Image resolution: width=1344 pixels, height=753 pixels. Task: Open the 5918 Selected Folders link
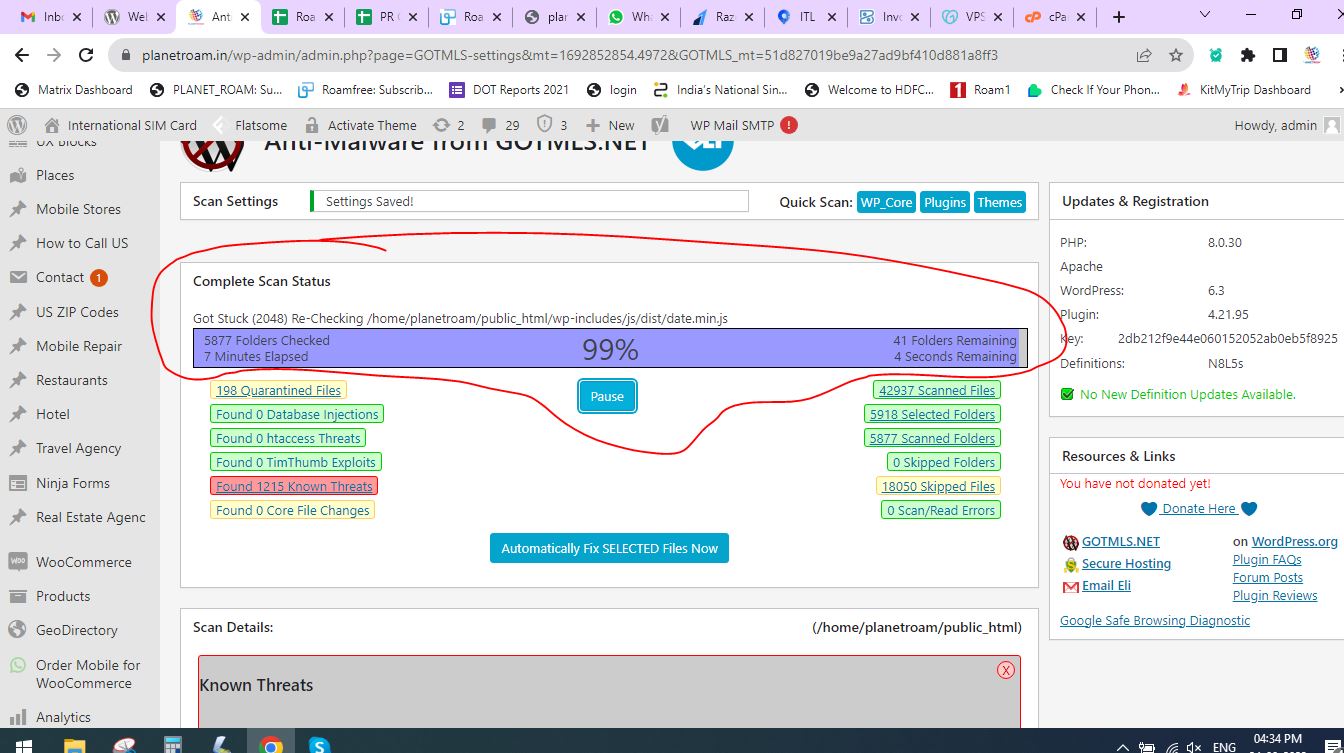coord(933,414)
